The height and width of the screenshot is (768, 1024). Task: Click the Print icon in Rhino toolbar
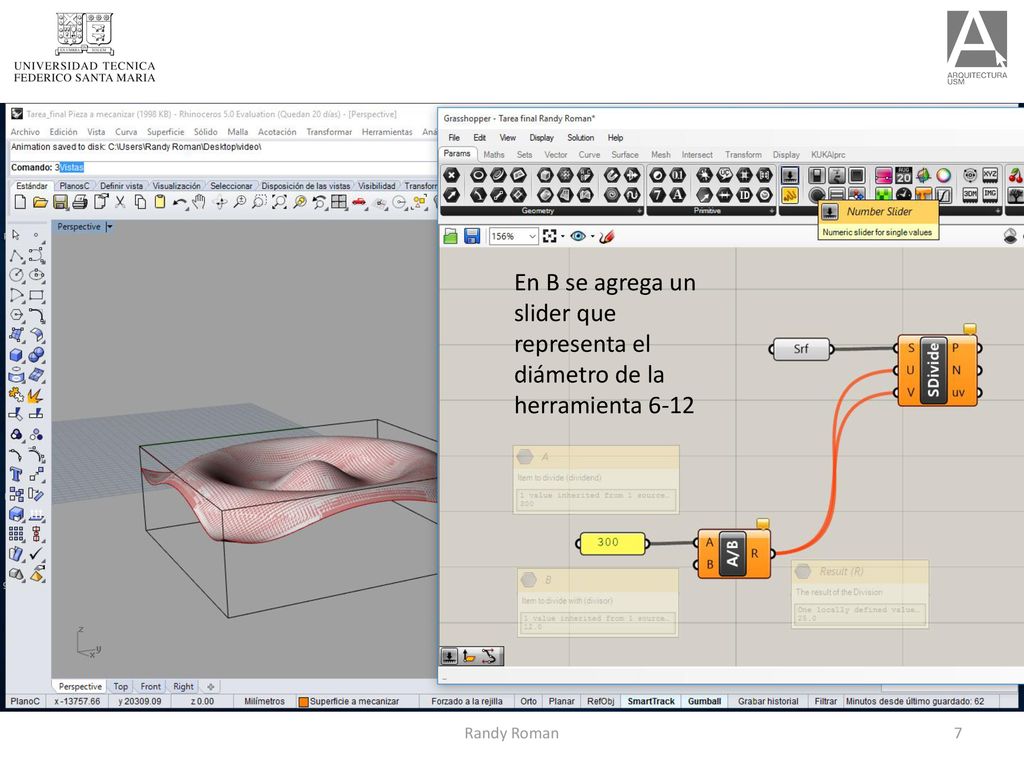[80, 202]
